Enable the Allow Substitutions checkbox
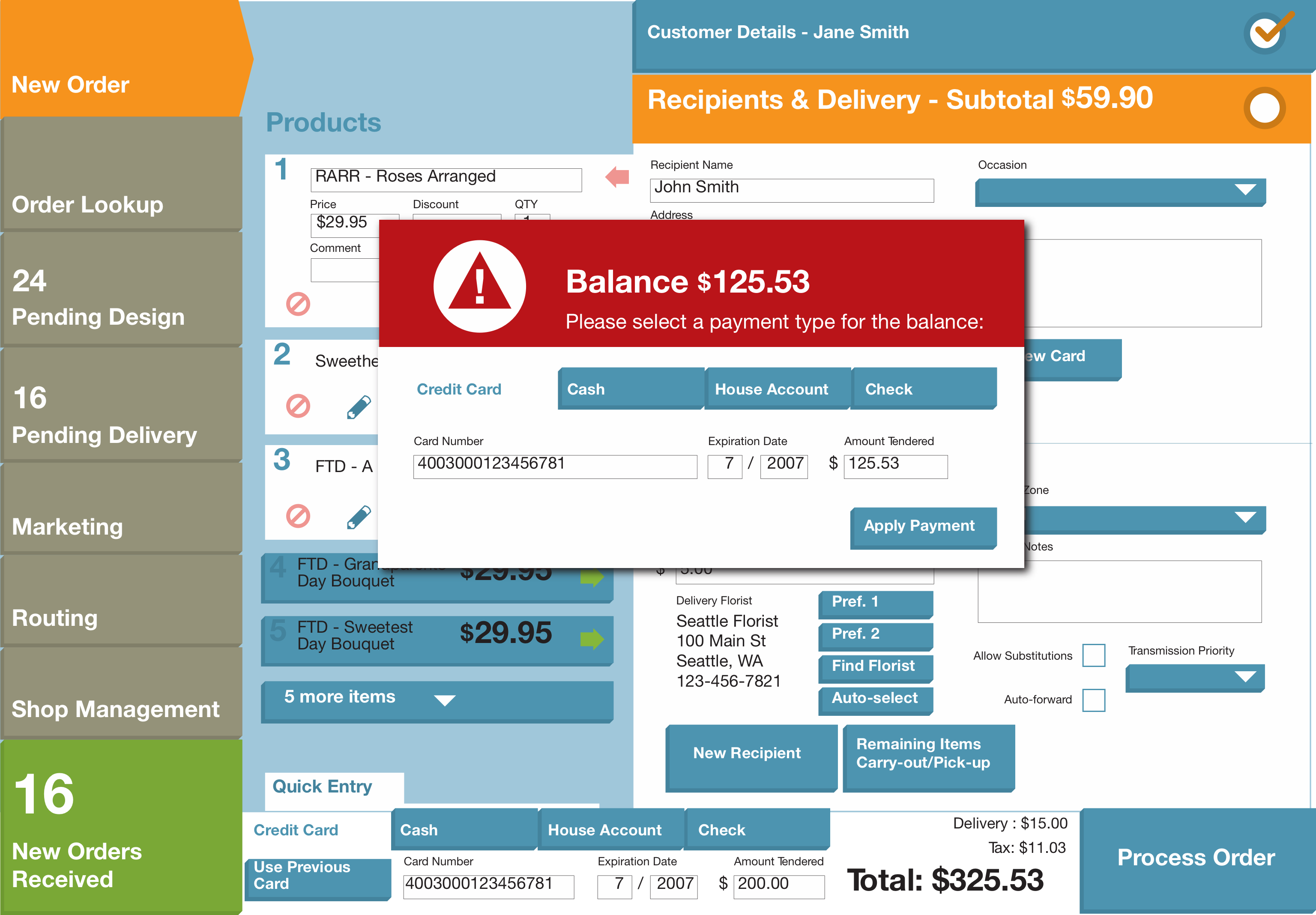 1094,655
